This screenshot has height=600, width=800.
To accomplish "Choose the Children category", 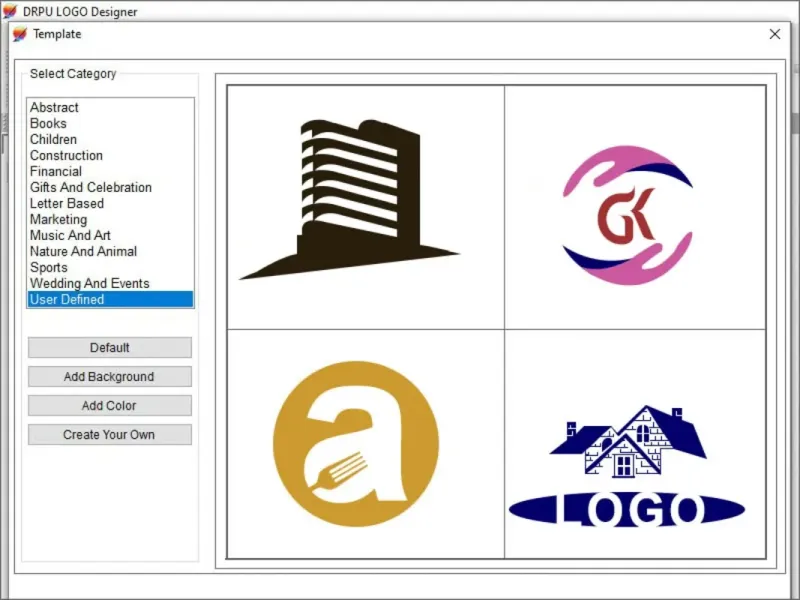I will tap(110, 139).
